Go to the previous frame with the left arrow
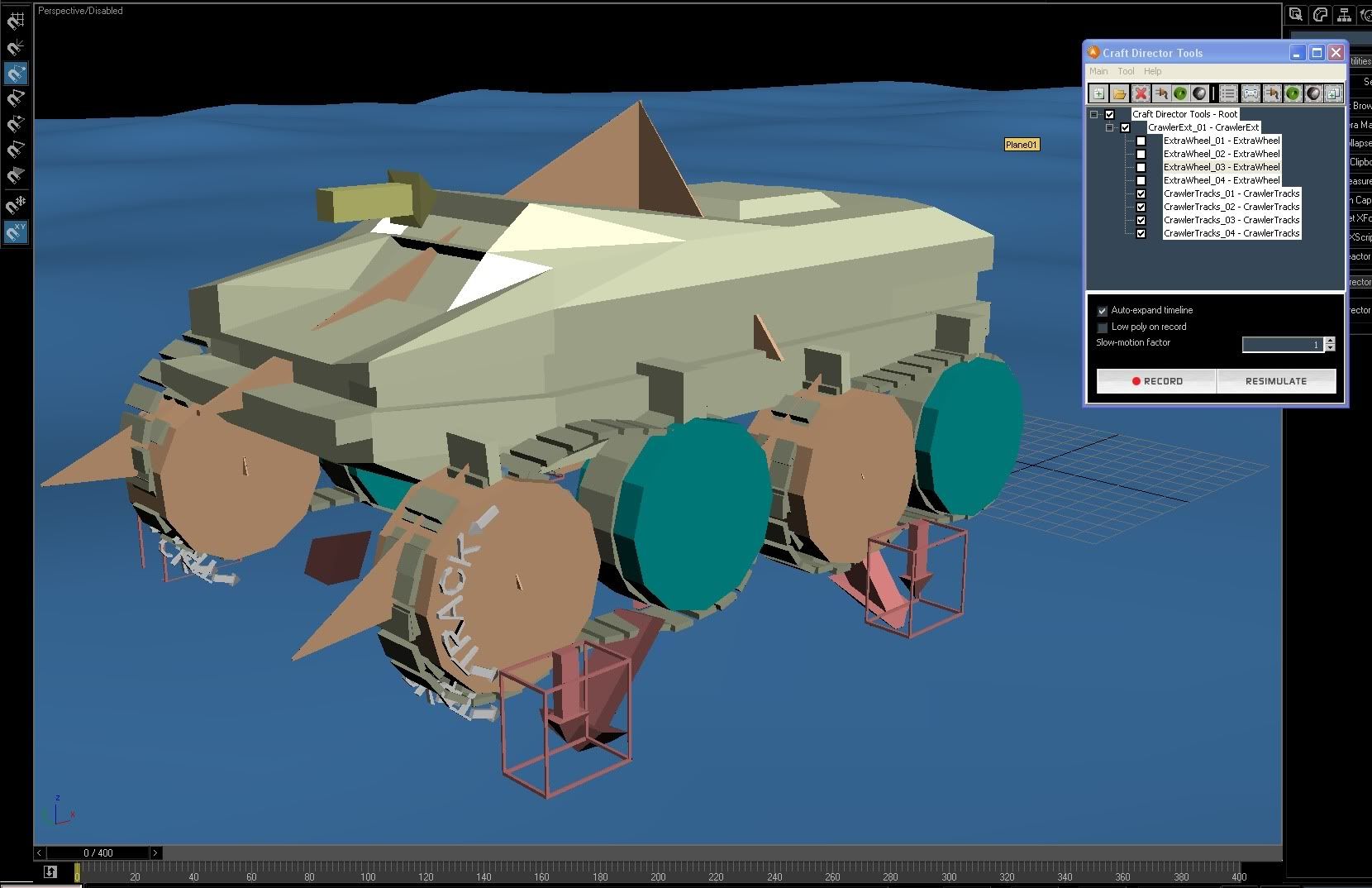 [x=40, y=852]
